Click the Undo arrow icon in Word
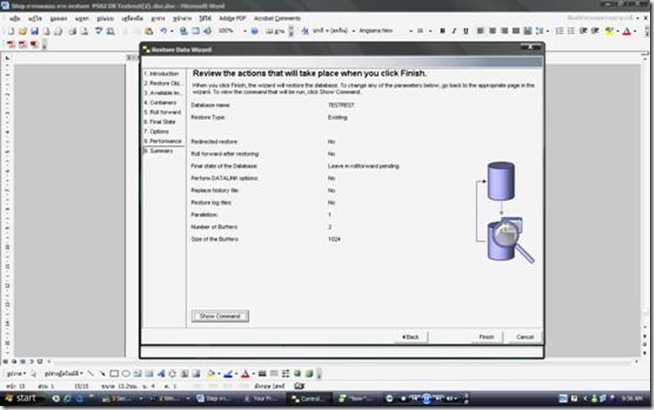The image size is (654, 410). tap(163, 31)
